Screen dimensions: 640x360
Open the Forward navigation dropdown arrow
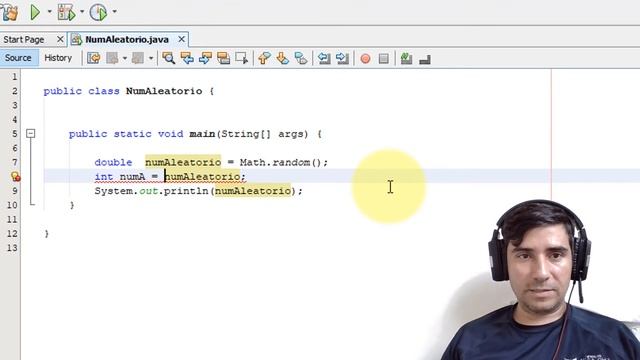[x=151, y=58]
